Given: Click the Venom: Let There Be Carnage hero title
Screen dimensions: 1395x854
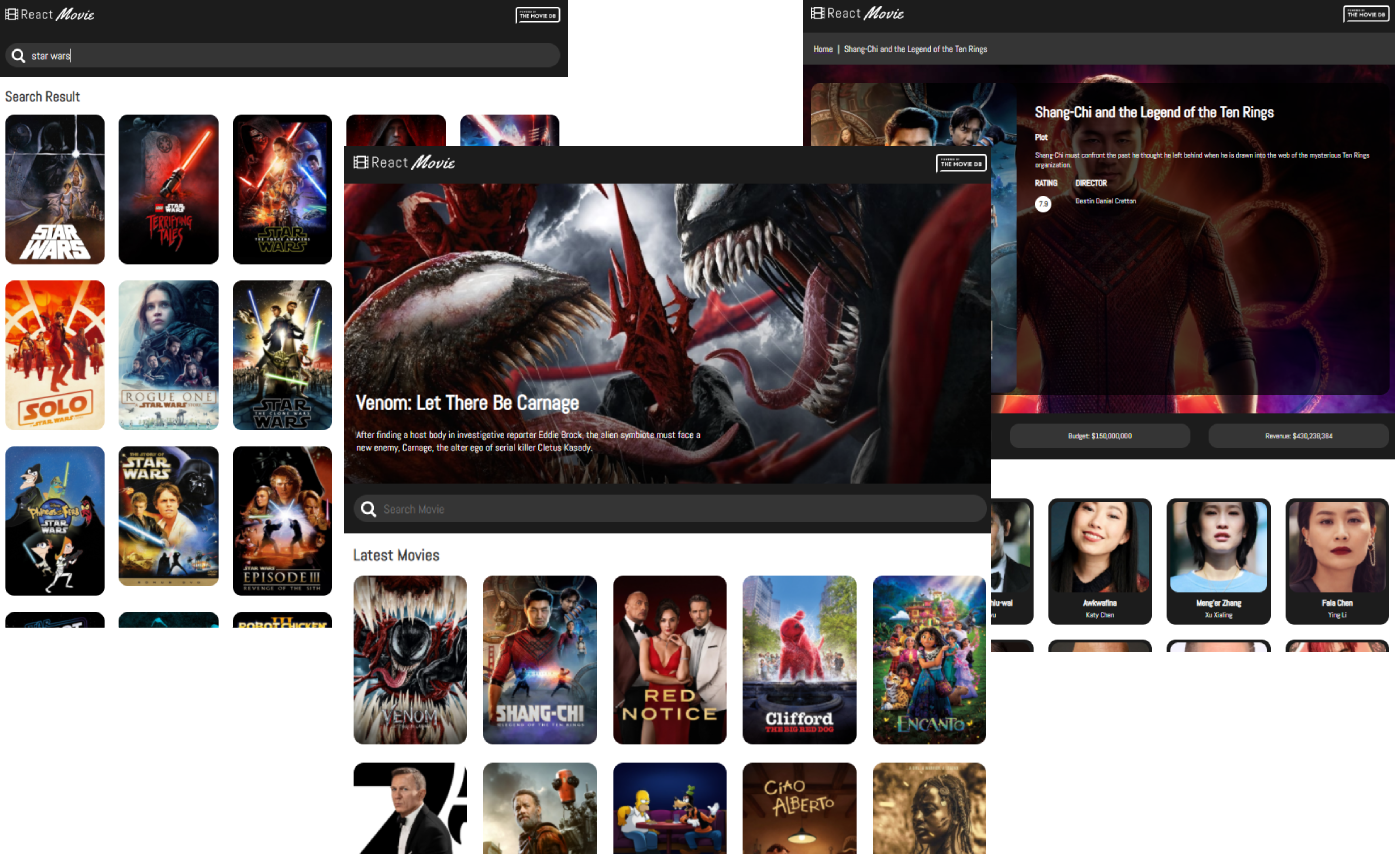Looking at the screenshot, I should click(467, 403).
